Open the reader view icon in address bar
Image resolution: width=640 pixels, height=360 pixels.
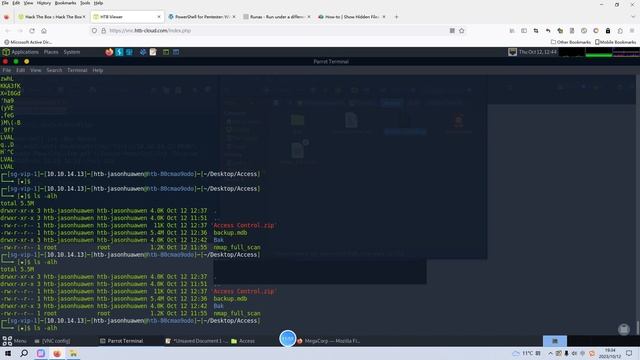click(x=452, y=31)
